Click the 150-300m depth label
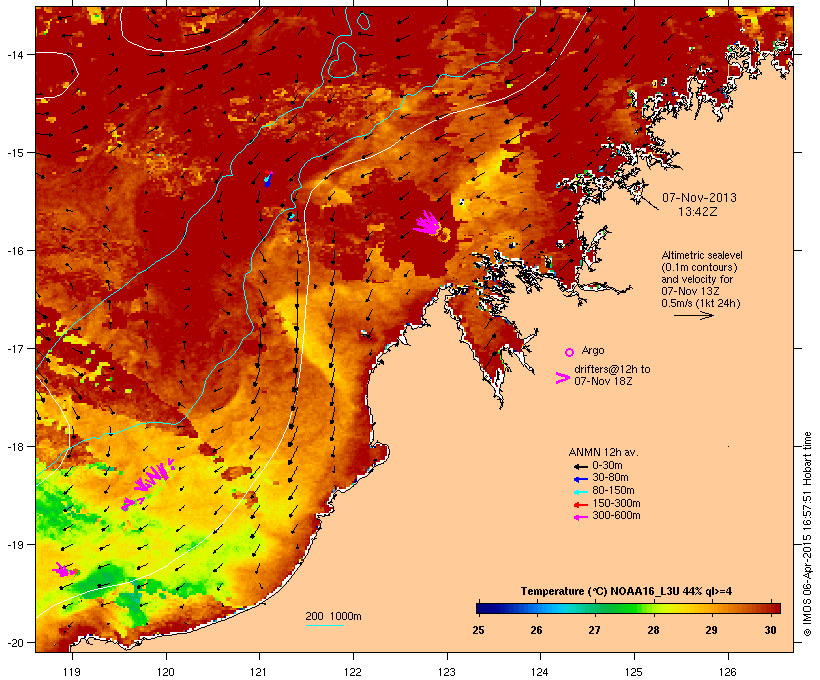Screen dimensions: 820x680 click(616, 503)
